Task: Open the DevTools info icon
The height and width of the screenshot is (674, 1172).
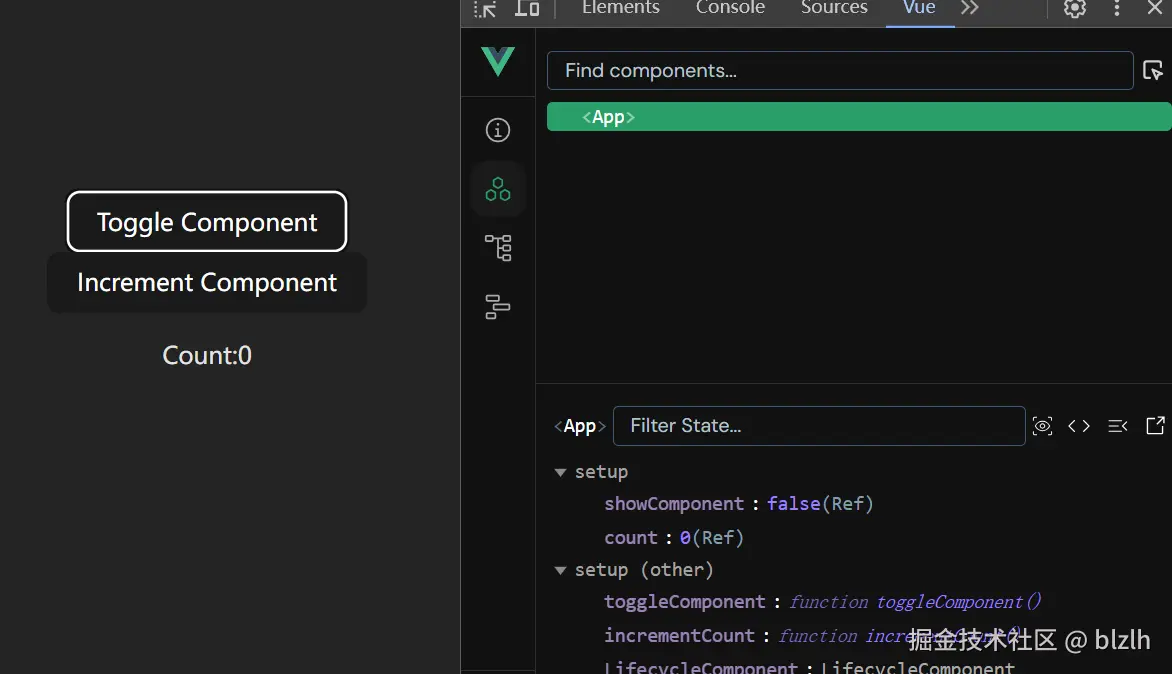Action: click(497, 130)
